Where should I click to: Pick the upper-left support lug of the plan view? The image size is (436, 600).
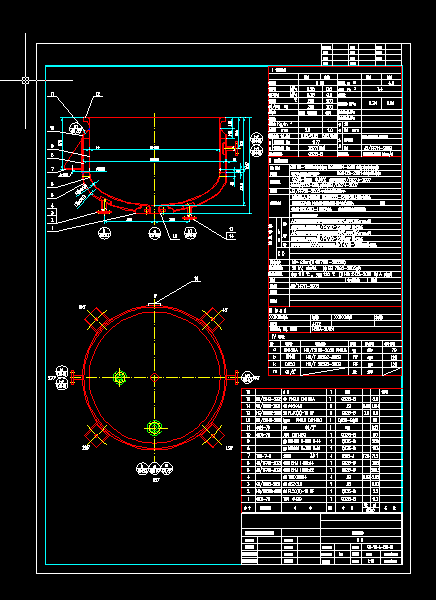click(96, 319)
